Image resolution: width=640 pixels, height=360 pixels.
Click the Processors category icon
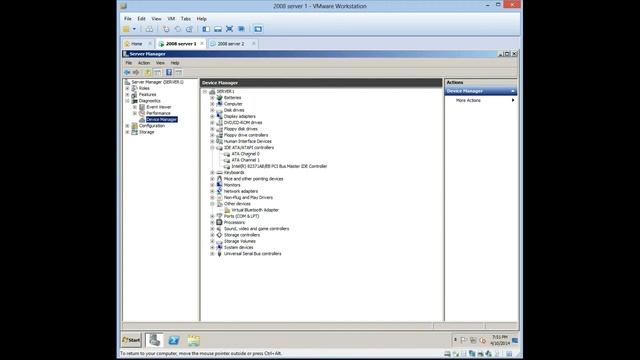pos(219,222)
